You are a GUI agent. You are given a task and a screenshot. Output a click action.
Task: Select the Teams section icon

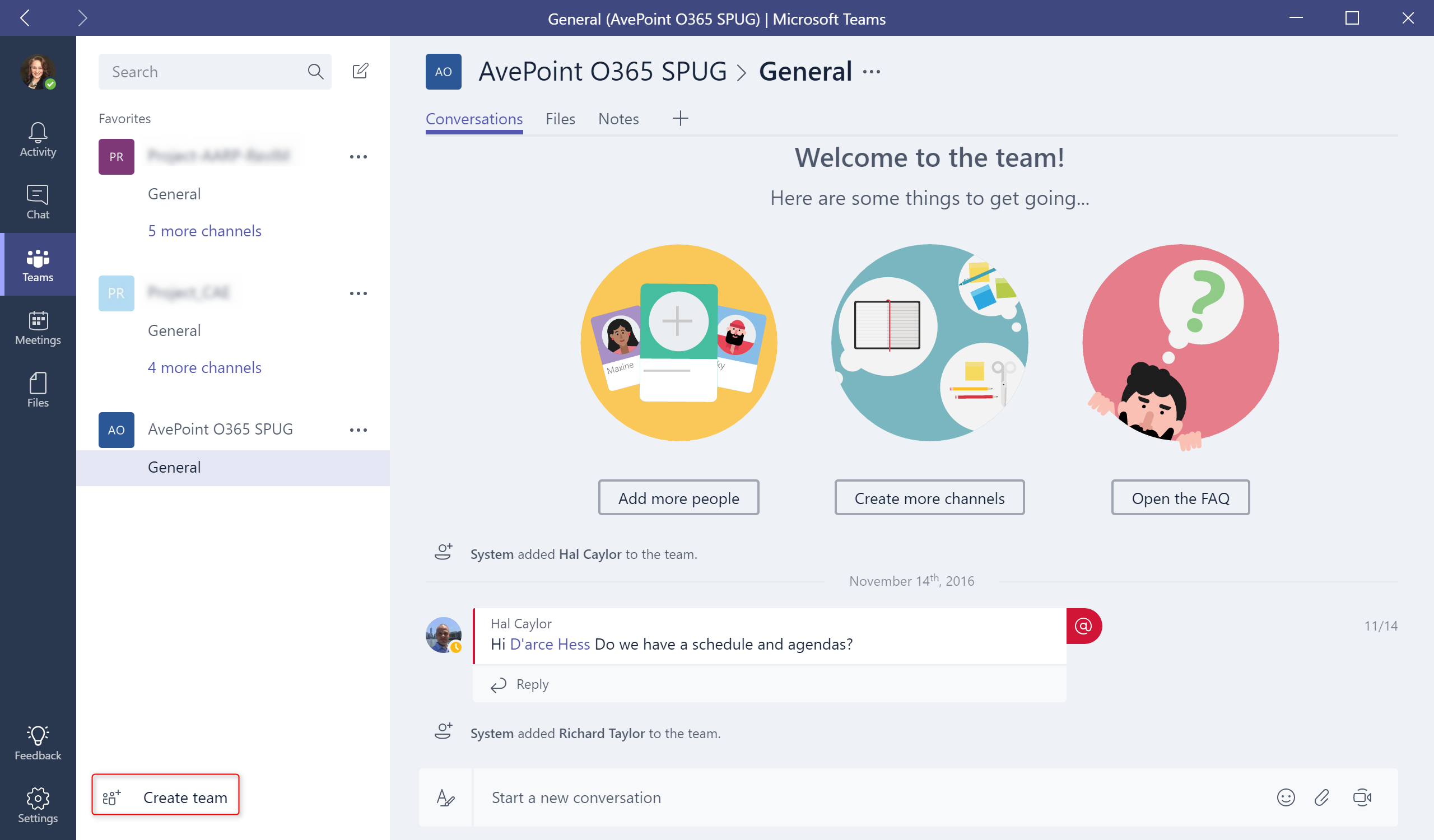click(38, 265)
